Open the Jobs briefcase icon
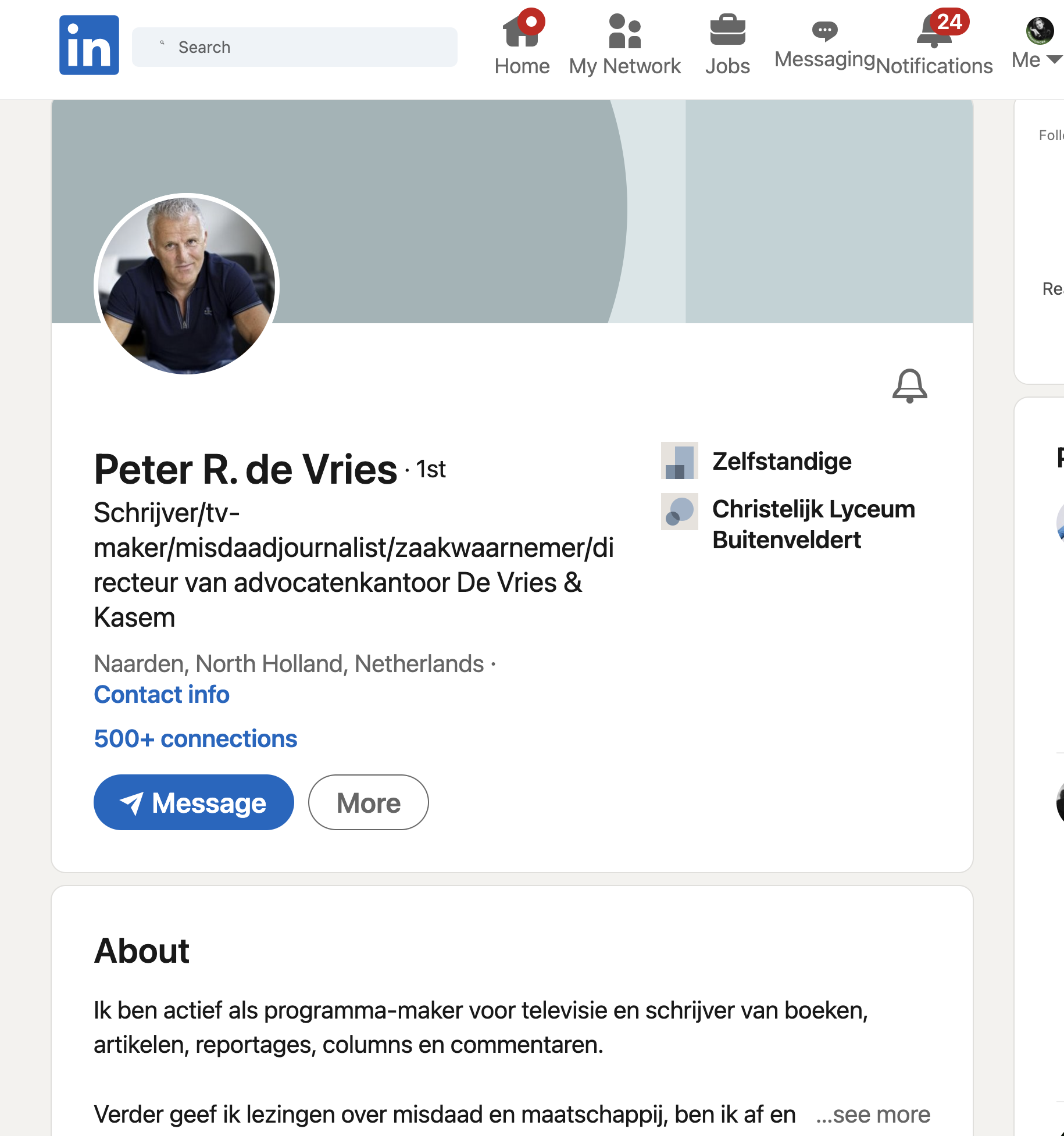This screenshot has height=1136, width=1064. click(x=727, y=31)
